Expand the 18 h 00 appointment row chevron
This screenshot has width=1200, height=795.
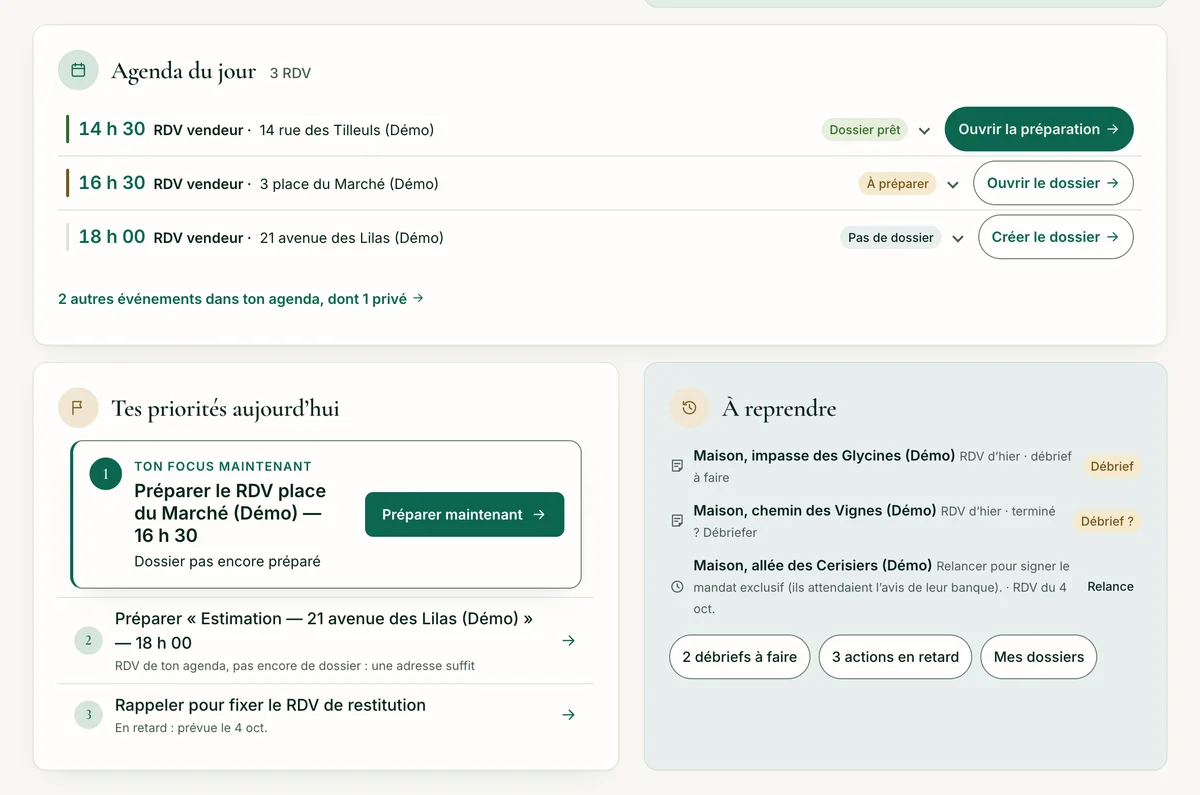coord(958,238)
